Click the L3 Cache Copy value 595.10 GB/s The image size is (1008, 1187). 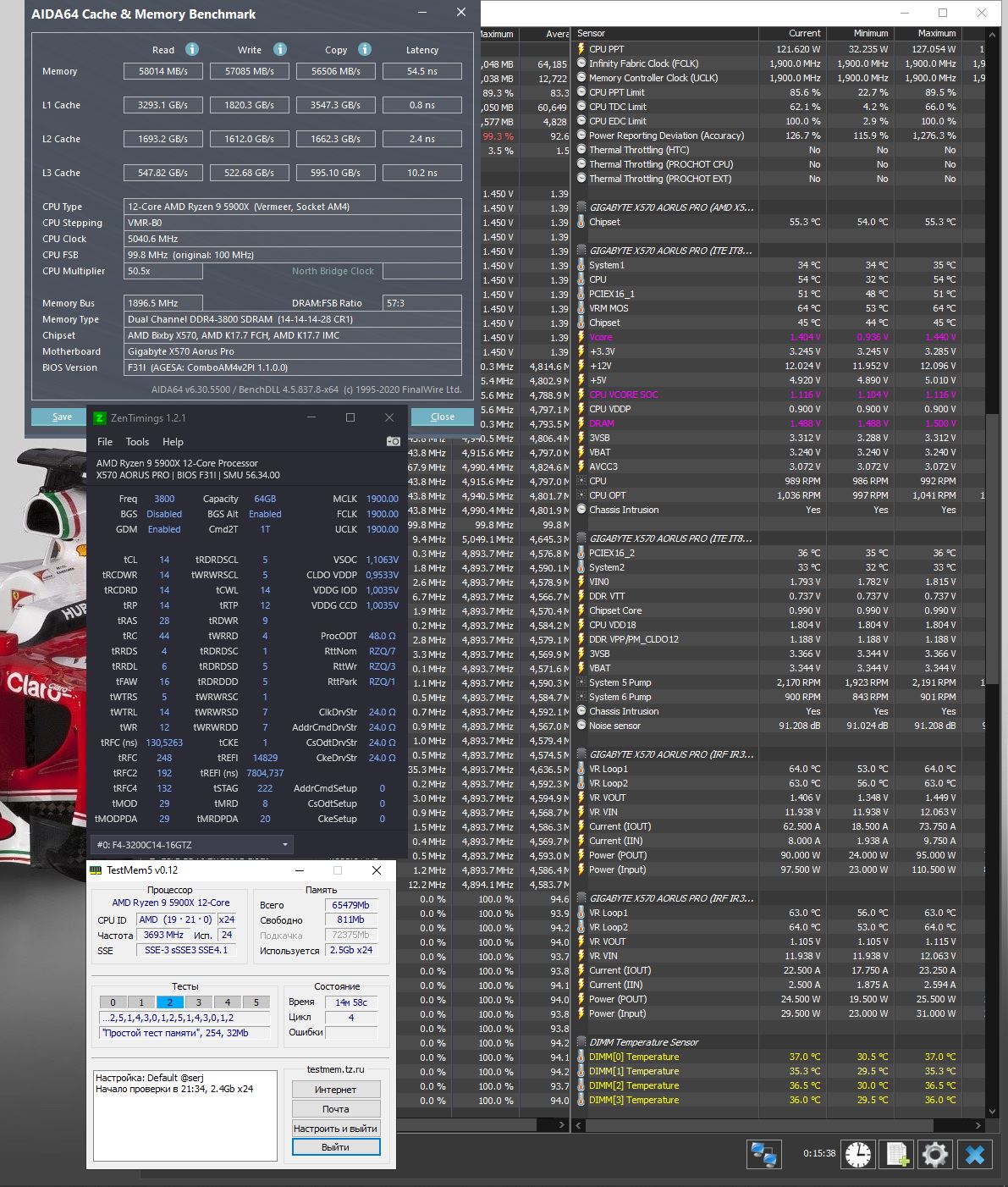point(336,173)
